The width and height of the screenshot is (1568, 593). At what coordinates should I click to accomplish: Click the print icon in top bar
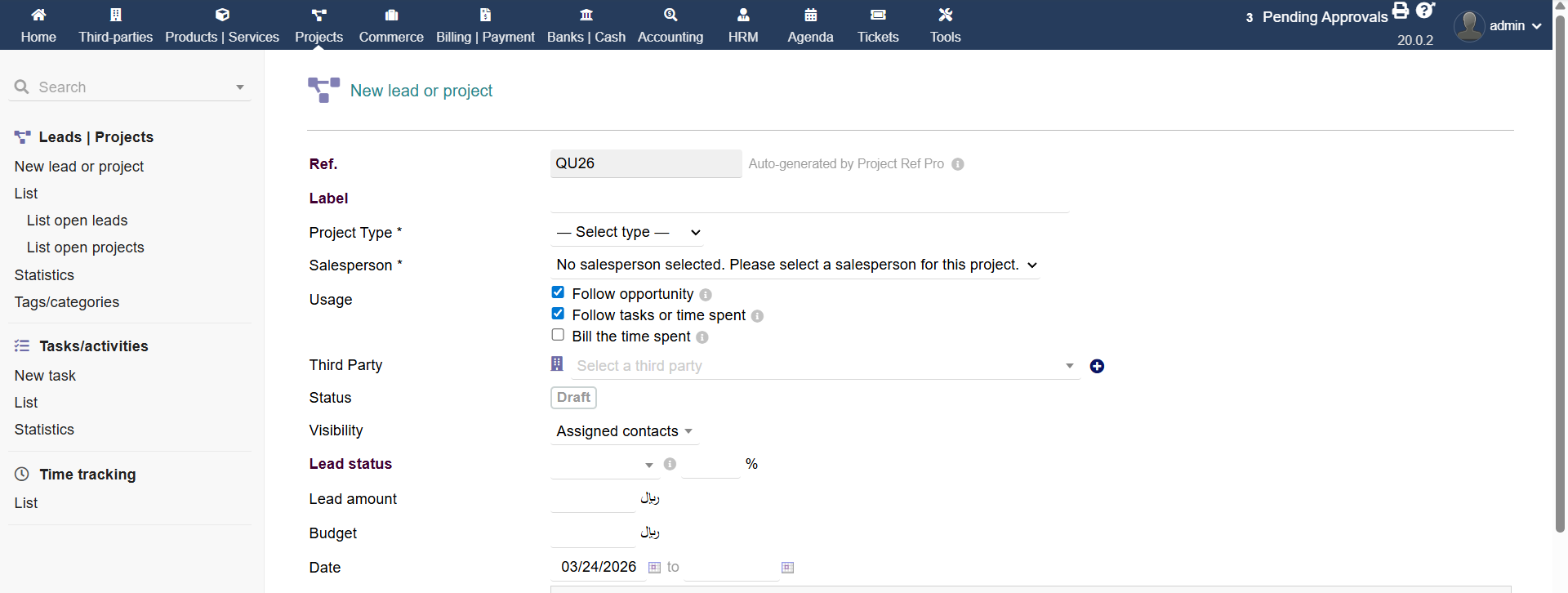(x=1401, y=11)
